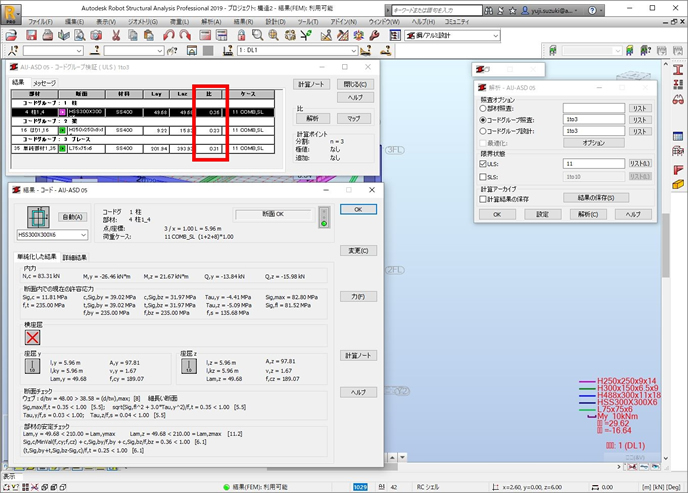Screen dimensions: 688x493
Task: Click the load case selection icon beside 1 : DL1
Action: point(228,51)
